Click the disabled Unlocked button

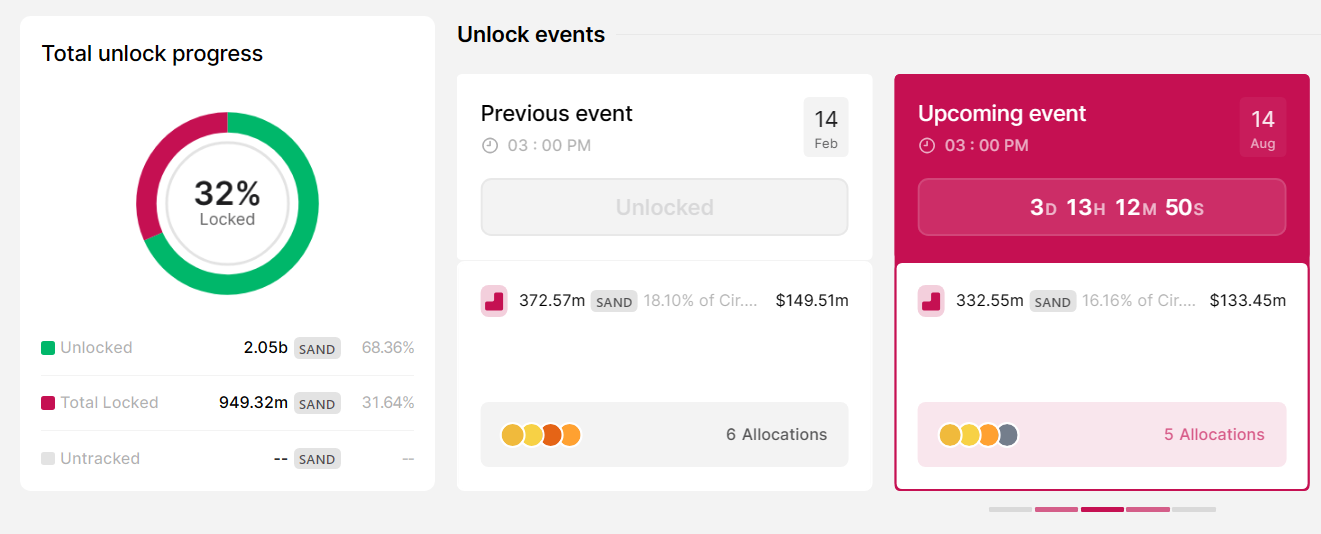click(664, 207)
